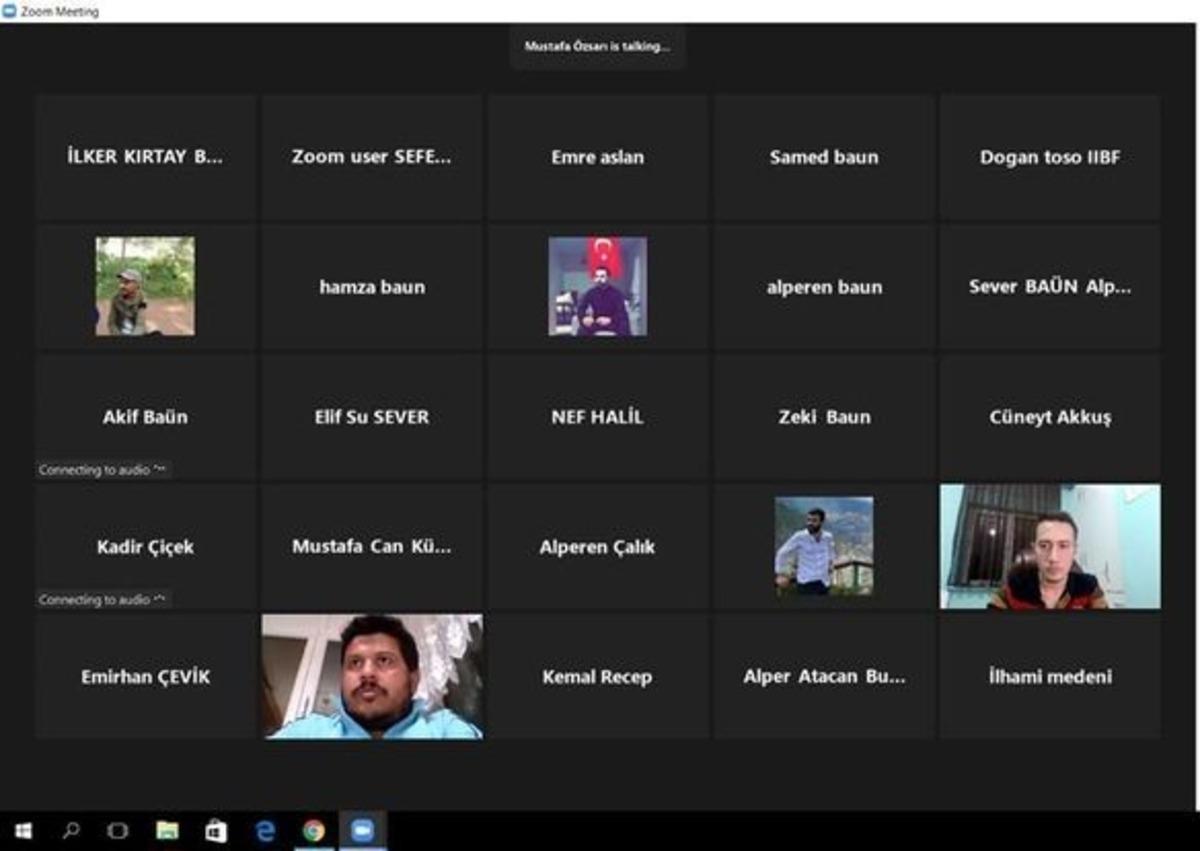Image resolution: width=1200 pixels, height=851 pixels.
Task: Click the taskbar search magnifier icon
Action: coord(71,830)
